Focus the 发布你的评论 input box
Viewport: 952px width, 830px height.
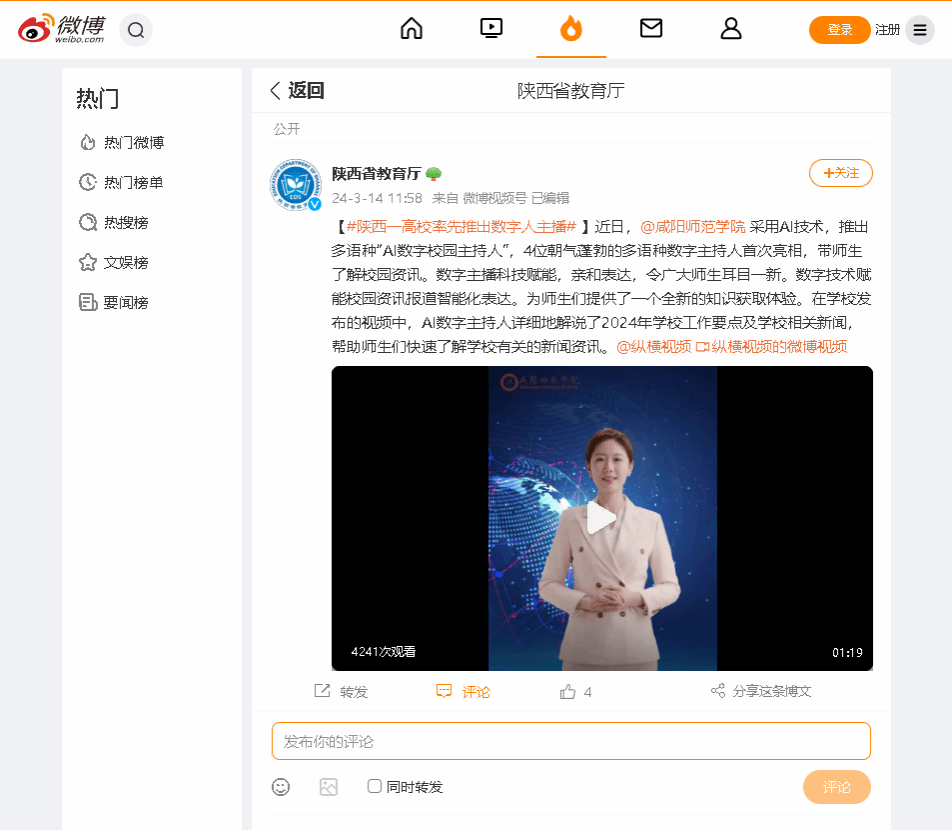point(571,741)
